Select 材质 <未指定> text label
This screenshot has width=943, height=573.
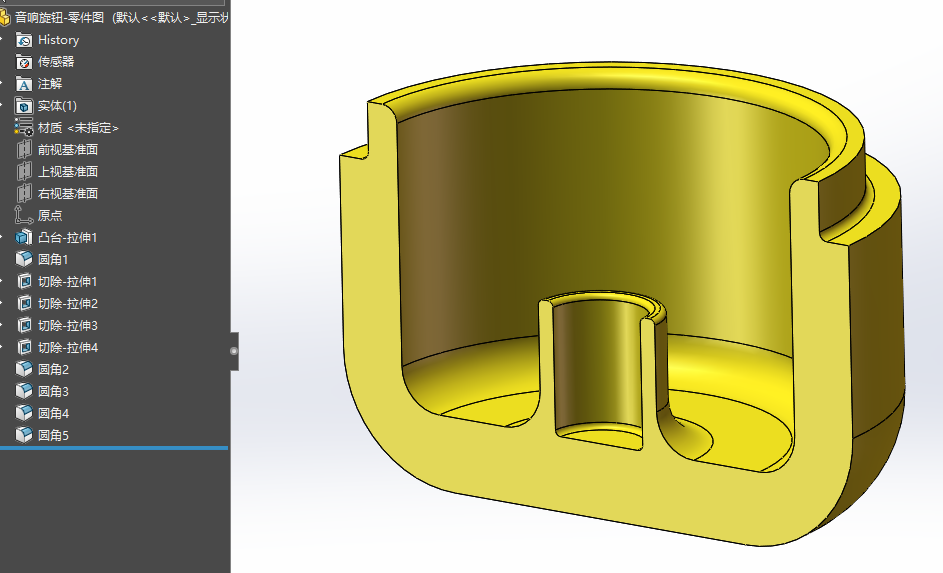point(78,127)
